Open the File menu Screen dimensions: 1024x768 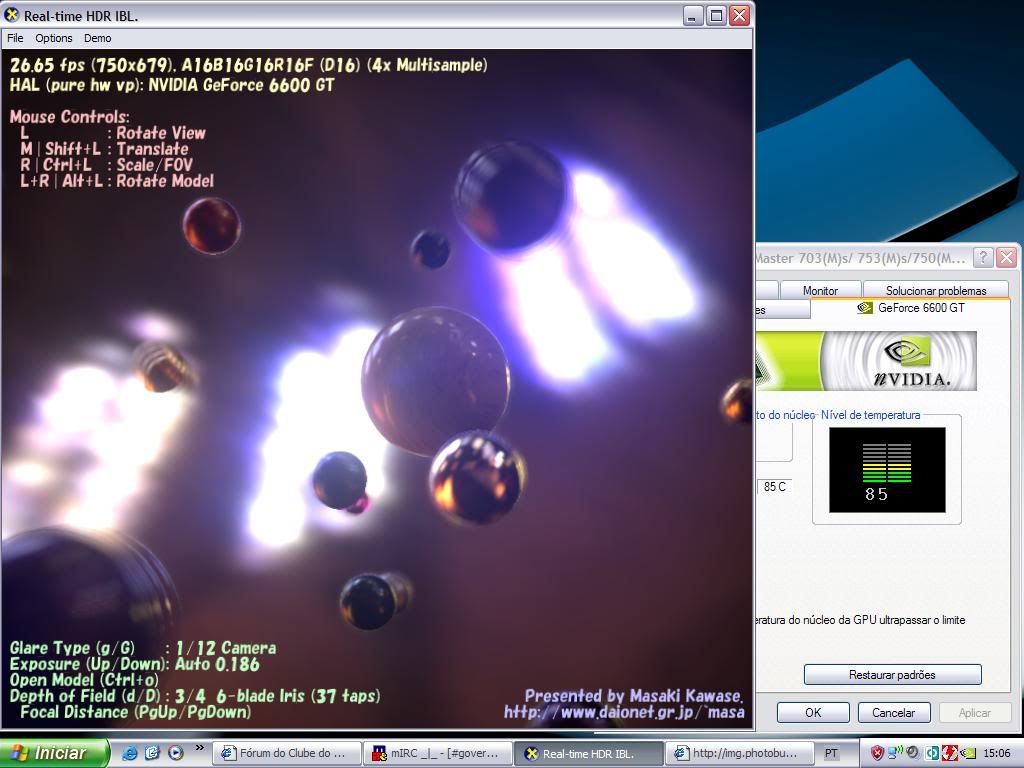15,38
